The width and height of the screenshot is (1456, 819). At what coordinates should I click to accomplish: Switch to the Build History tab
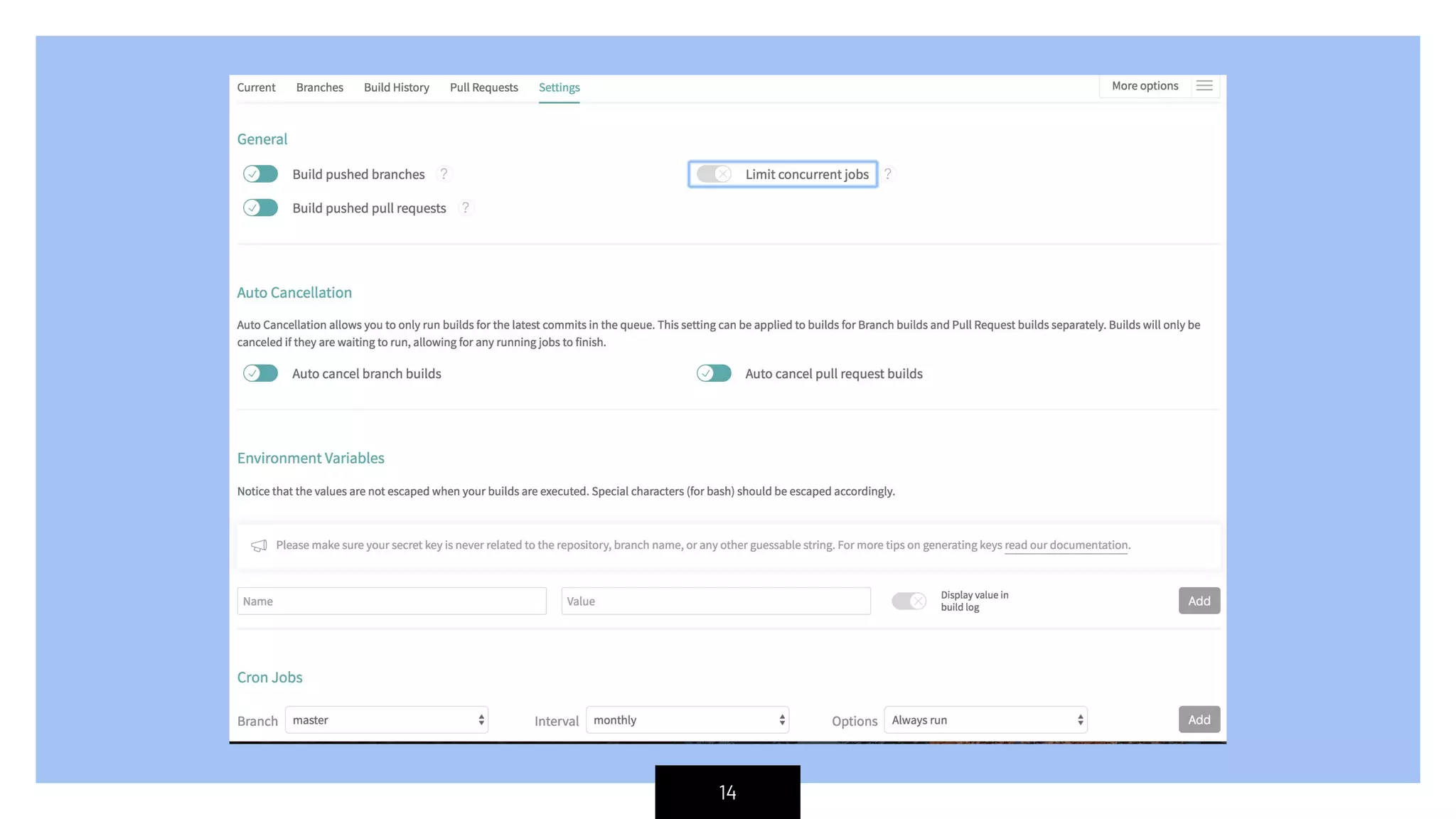pyautogui.click(x=396, y=87)
